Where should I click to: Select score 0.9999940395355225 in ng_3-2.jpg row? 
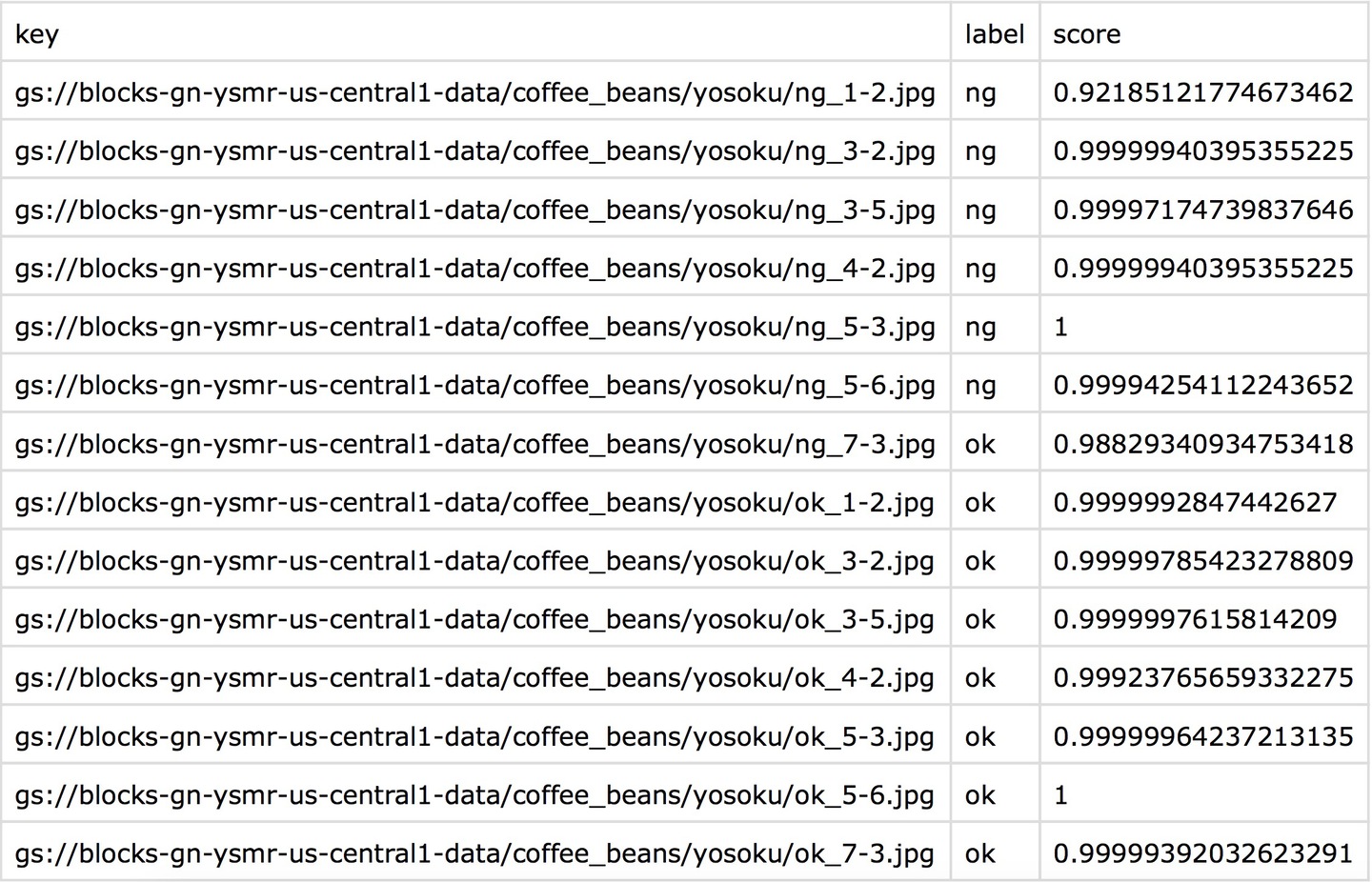click(x=1203, y=150)
